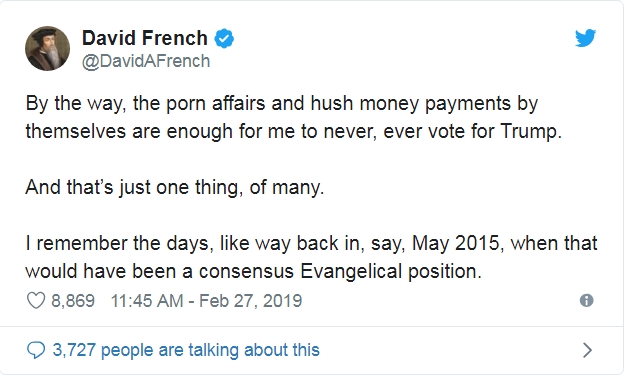
Task: Click the 8,869 likes count
Action: coord(73,301)
